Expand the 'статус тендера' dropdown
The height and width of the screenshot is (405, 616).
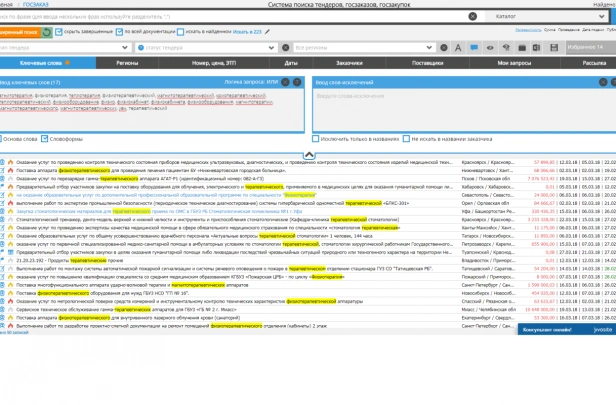point(206,48)
